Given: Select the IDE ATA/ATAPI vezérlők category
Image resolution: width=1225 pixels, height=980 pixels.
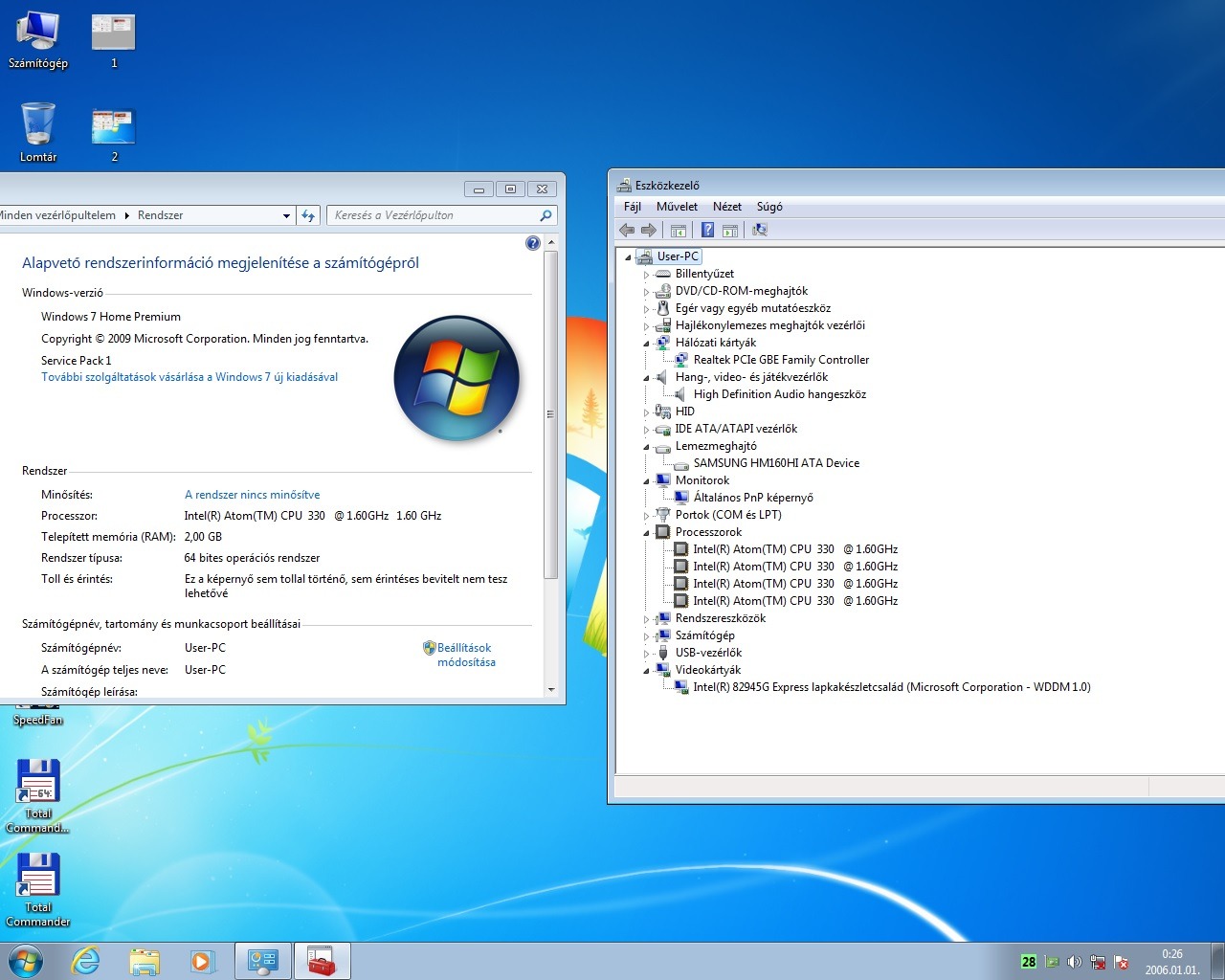Looking at the screenshot, I should click(x=736, y=429).
